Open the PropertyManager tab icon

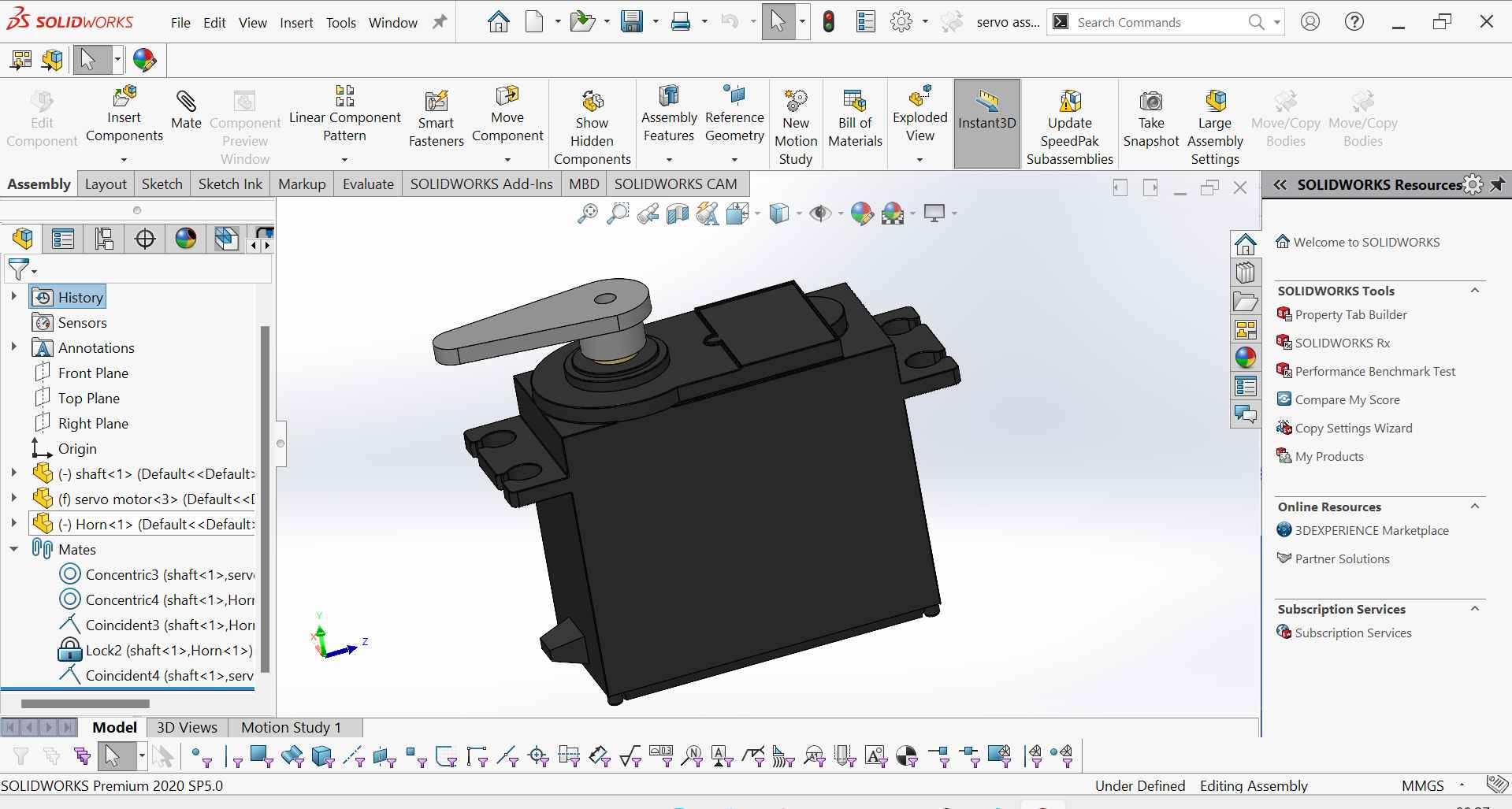click(63, 238)
